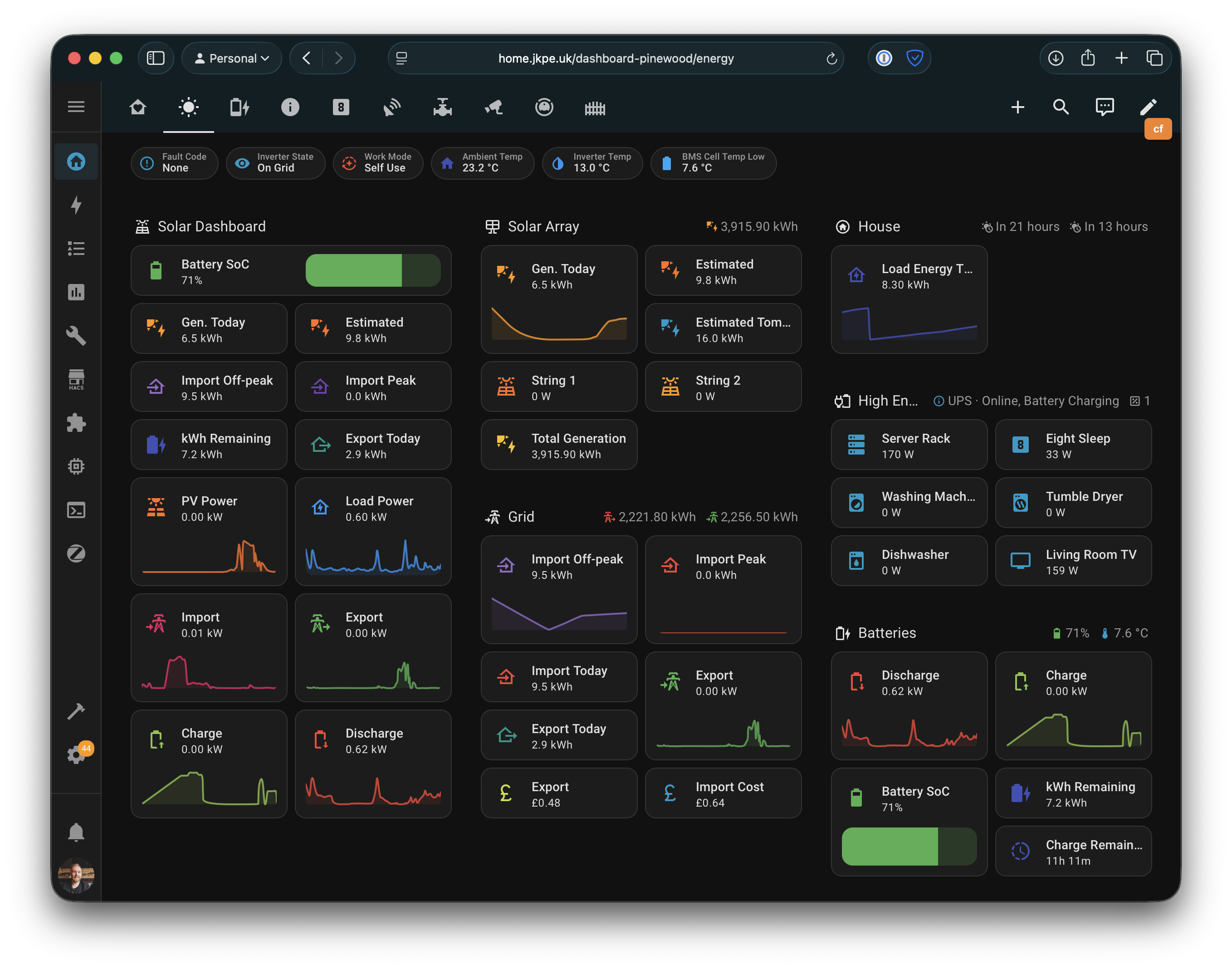Toggle Safari's sidebar panel button
Screen dimensions: 1232x969
(156, 58)
